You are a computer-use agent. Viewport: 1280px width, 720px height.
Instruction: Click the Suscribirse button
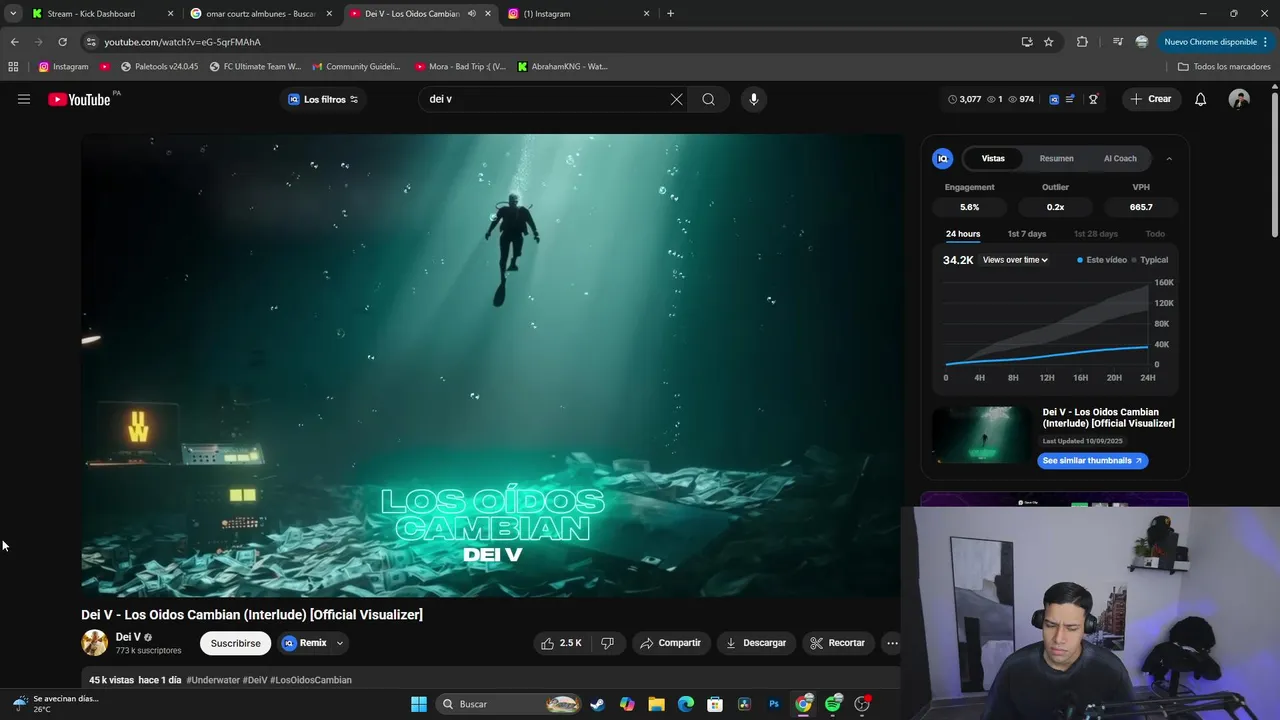235,643
